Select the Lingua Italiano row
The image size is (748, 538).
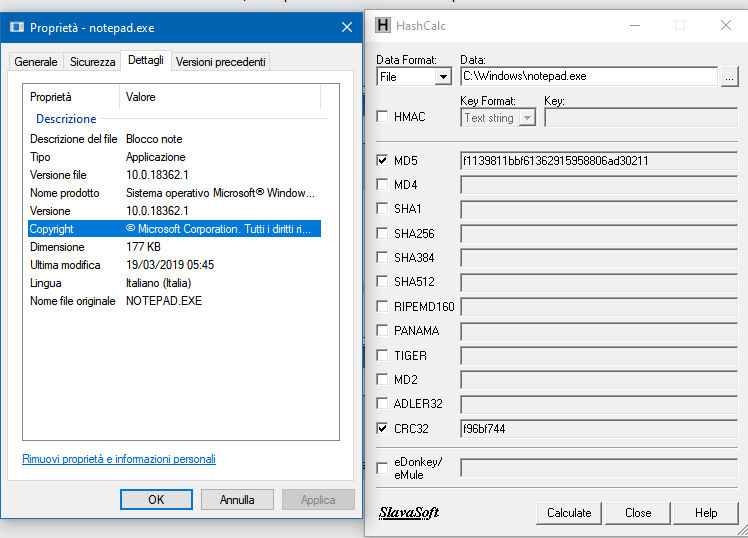174,283
